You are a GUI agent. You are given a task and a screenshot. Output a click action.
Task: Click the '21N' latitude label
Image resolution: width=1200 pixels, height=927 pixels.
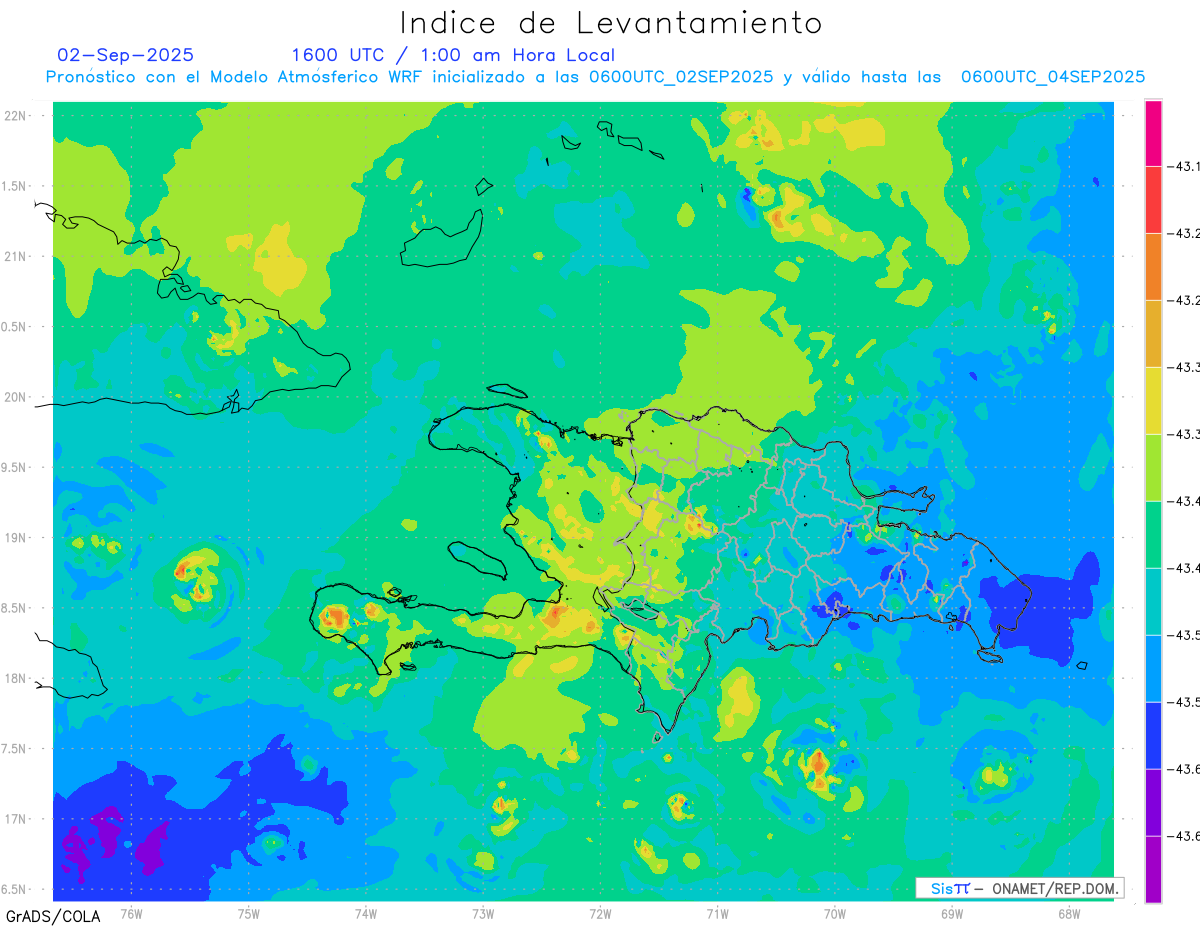coord(17,257)
